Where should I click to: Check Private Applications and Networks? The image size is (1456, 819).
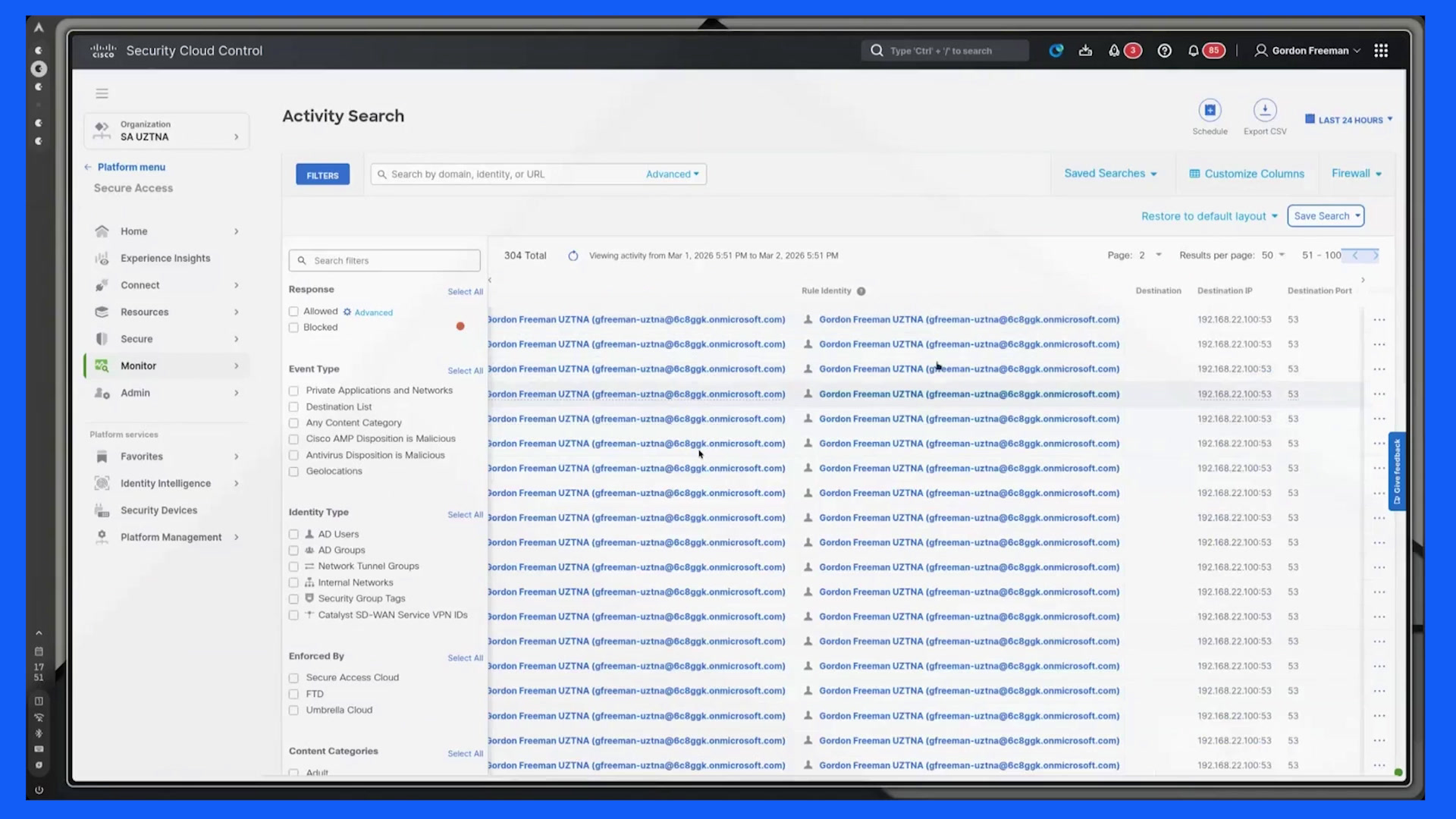[293, 391]
